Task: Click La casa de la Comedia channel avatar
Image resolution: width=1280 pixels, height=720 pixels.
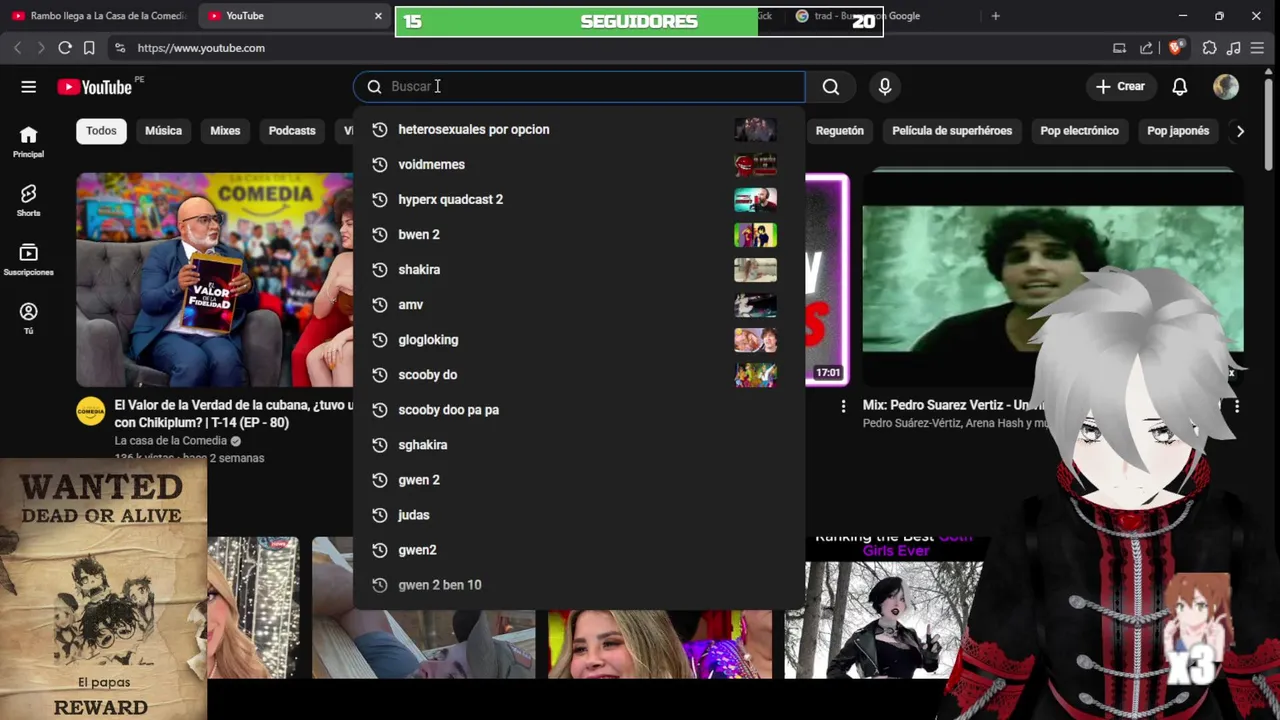Action: 91,411
